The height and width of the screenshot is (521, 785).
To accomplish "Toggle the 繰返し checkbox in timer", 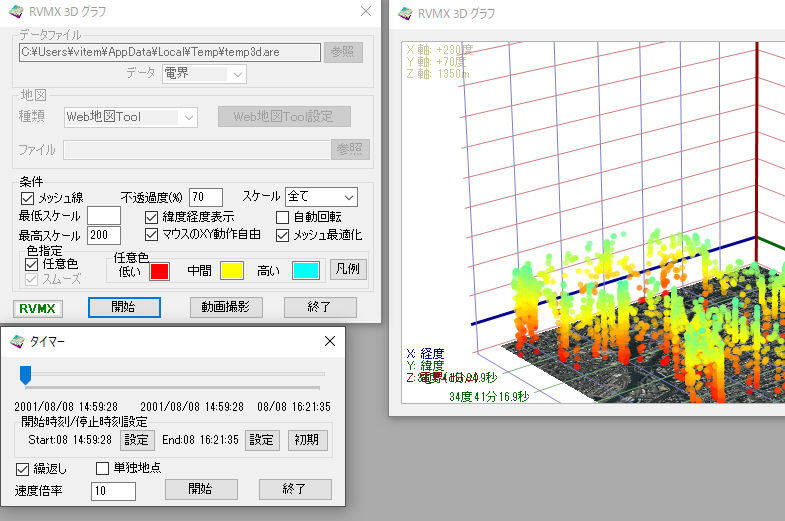I will [x=23, y=468].
